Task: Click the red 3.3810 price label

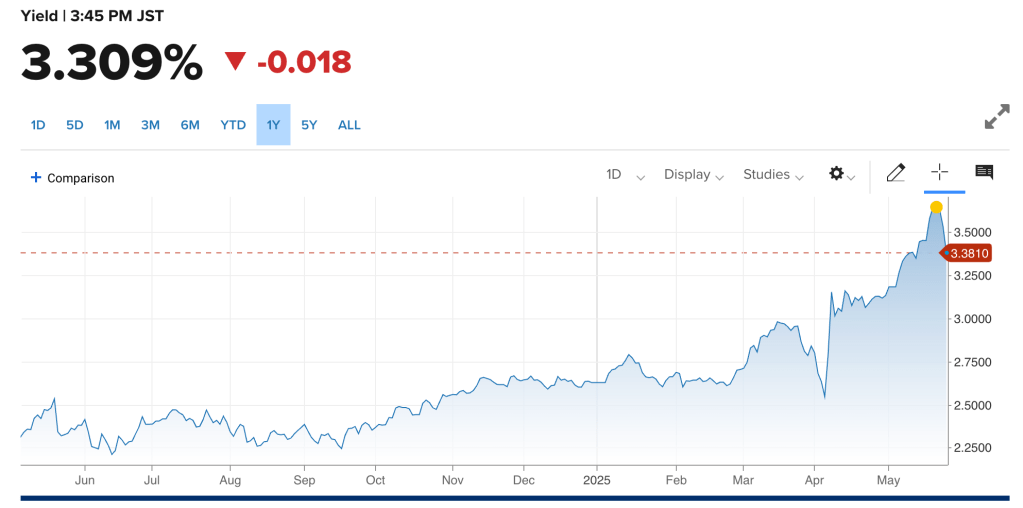Action: pyautogui.click(x=968, y=254)
